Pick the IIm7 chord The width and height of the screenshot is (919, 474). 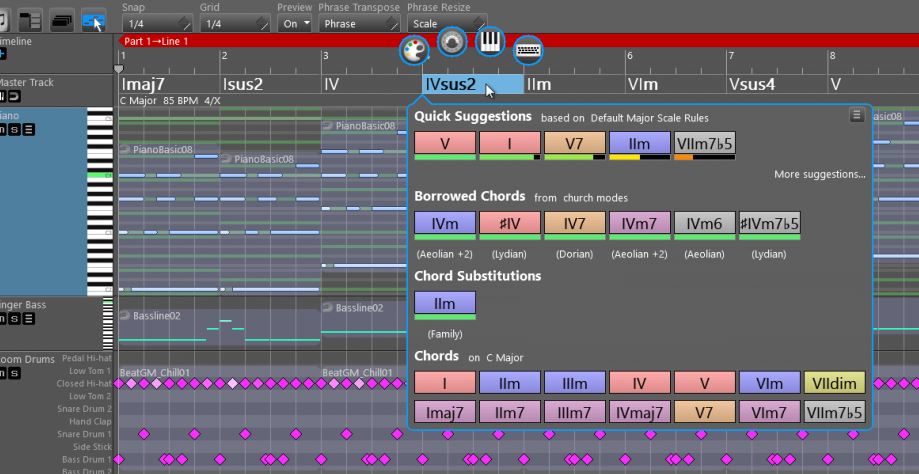[510, 412]
